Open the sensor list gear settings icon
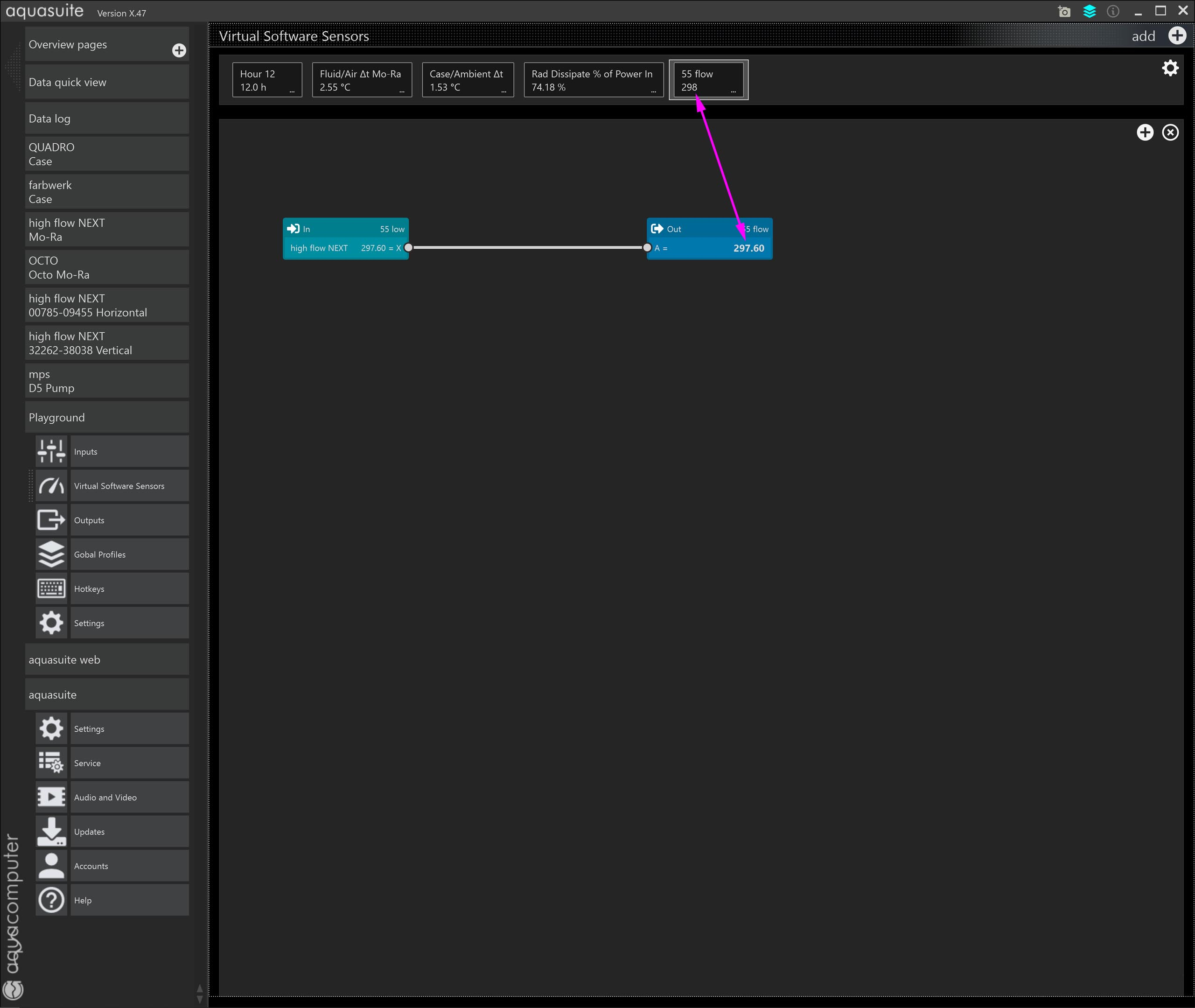The height and width of the screenshot is (1008, 1195). (x=1170, y=68)
